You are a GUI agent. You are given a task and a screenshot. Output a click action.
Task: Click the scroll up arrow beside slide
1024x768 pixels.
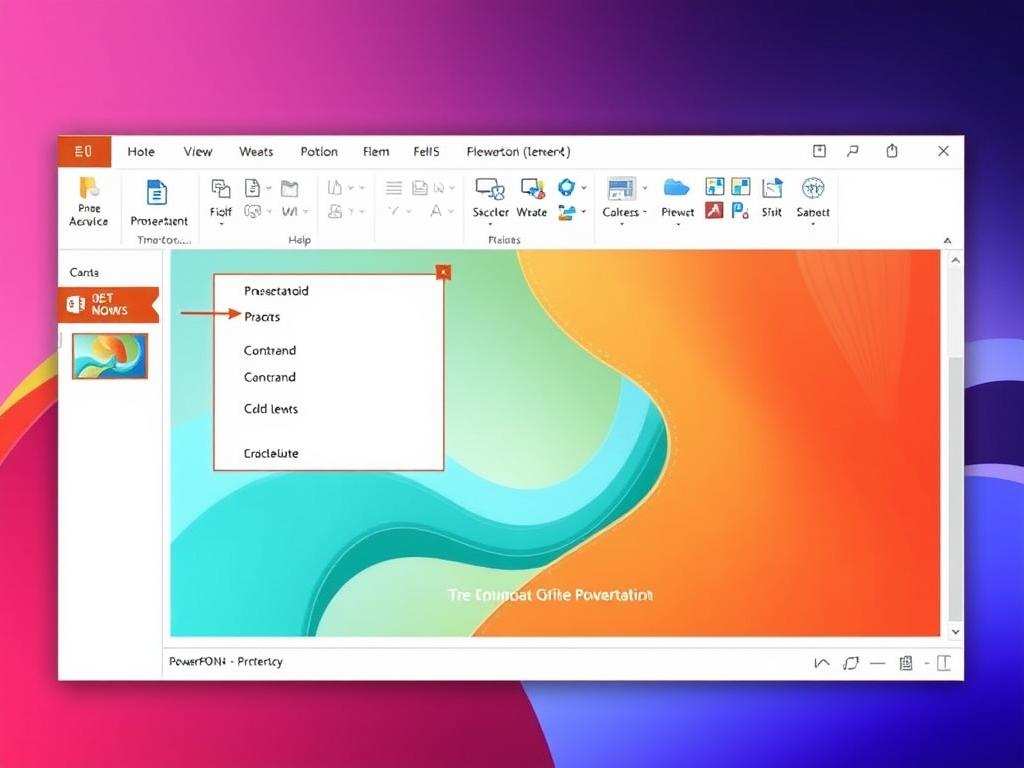click(x=955, y=261)
